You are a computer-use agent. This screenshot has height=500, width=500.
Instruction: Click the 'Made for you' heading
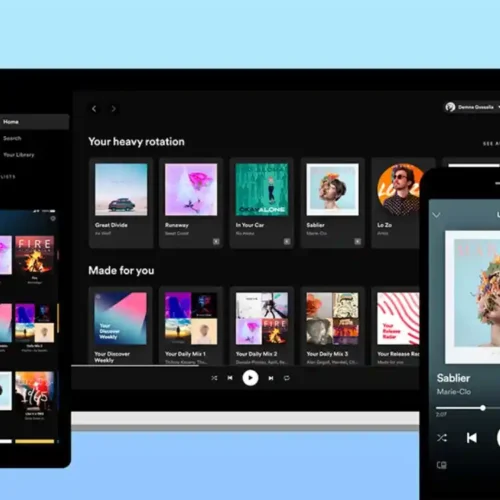point(121,270)
